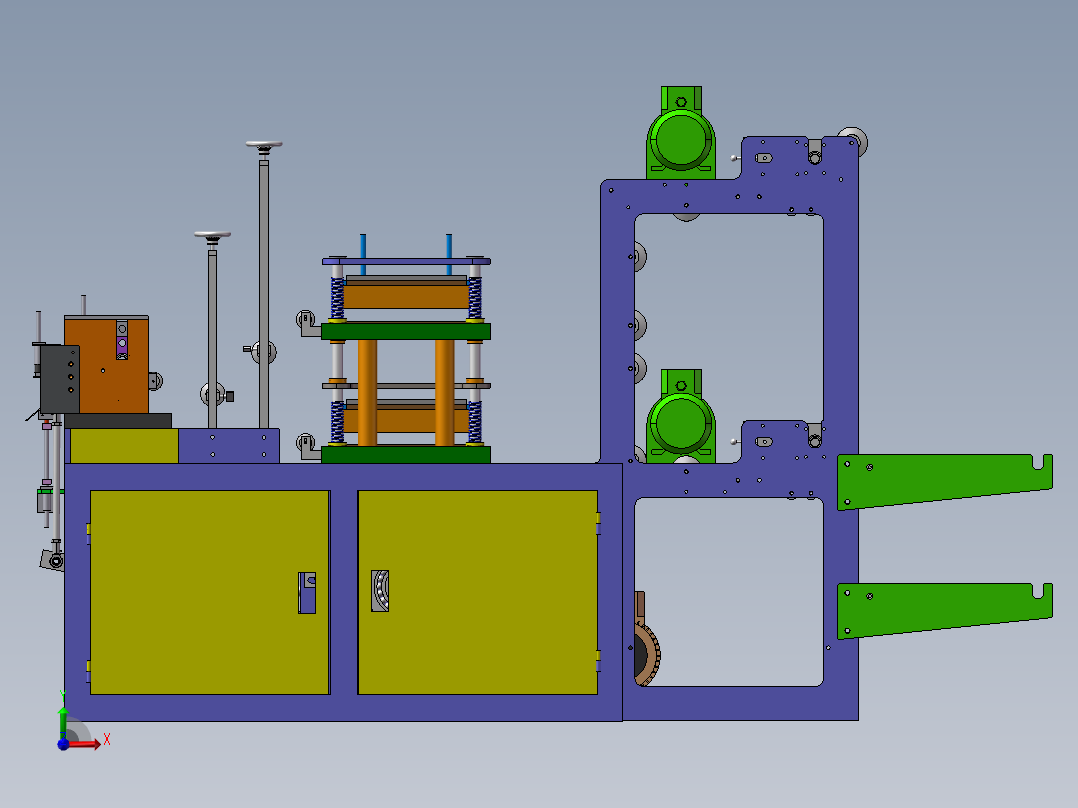
Task: Click the red X axis of the triad
Action: click(x=84, y=744)
